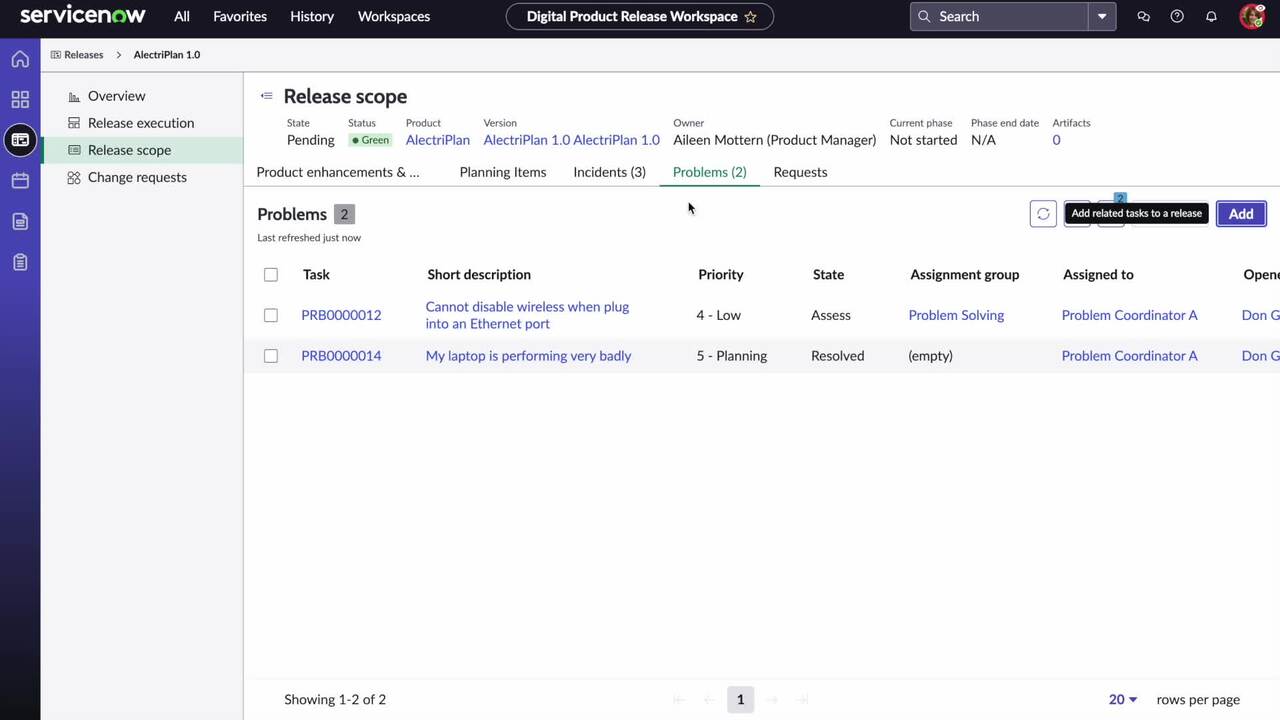Refresh the Problems list
The image size is (1280, 720).
[1043, 213]
